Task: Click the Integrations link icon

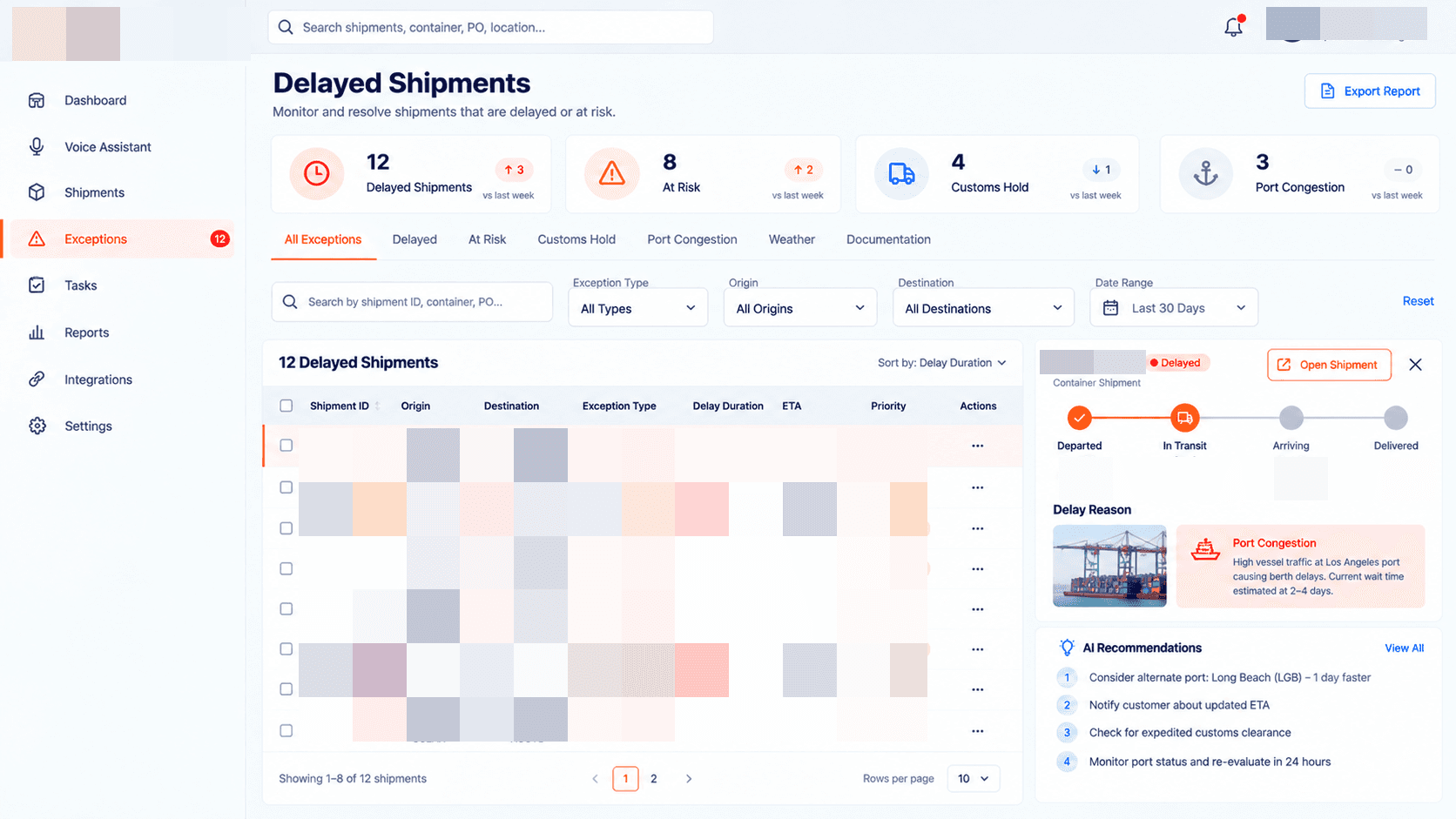Action: [x=37, y=379]
